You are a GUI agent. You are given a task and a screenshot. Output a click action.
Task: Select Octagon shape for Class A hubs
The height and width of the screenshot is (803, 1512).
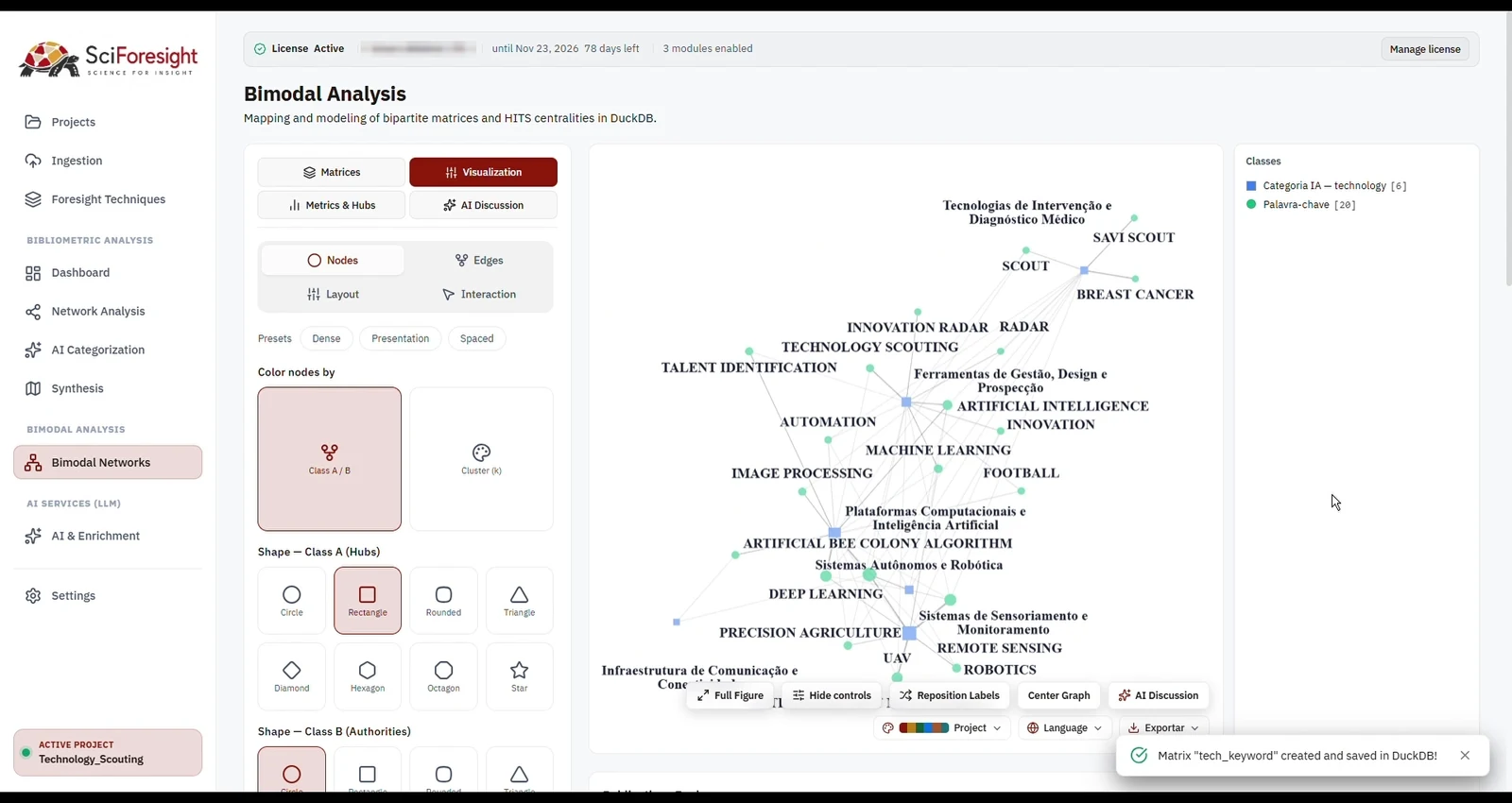pyautogui.click(x=444, y=676)
